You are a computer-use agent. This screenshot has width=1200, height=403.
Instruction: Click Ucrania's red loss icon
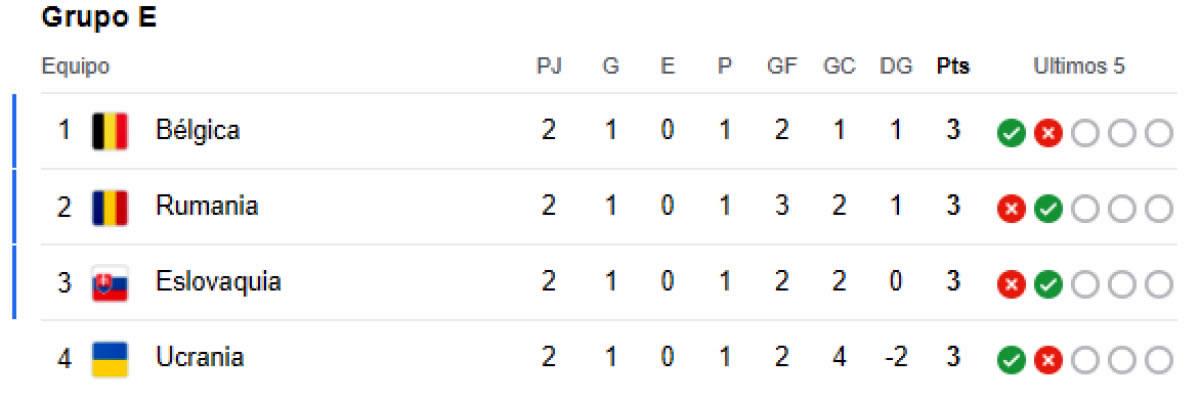[x=1047, y=360]
